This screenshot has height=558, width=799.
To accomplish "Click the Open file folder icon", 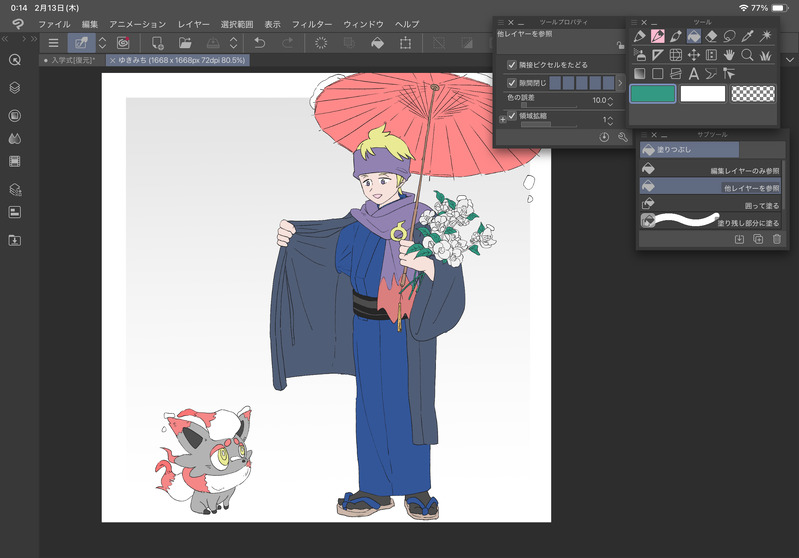I will (185, 43).
